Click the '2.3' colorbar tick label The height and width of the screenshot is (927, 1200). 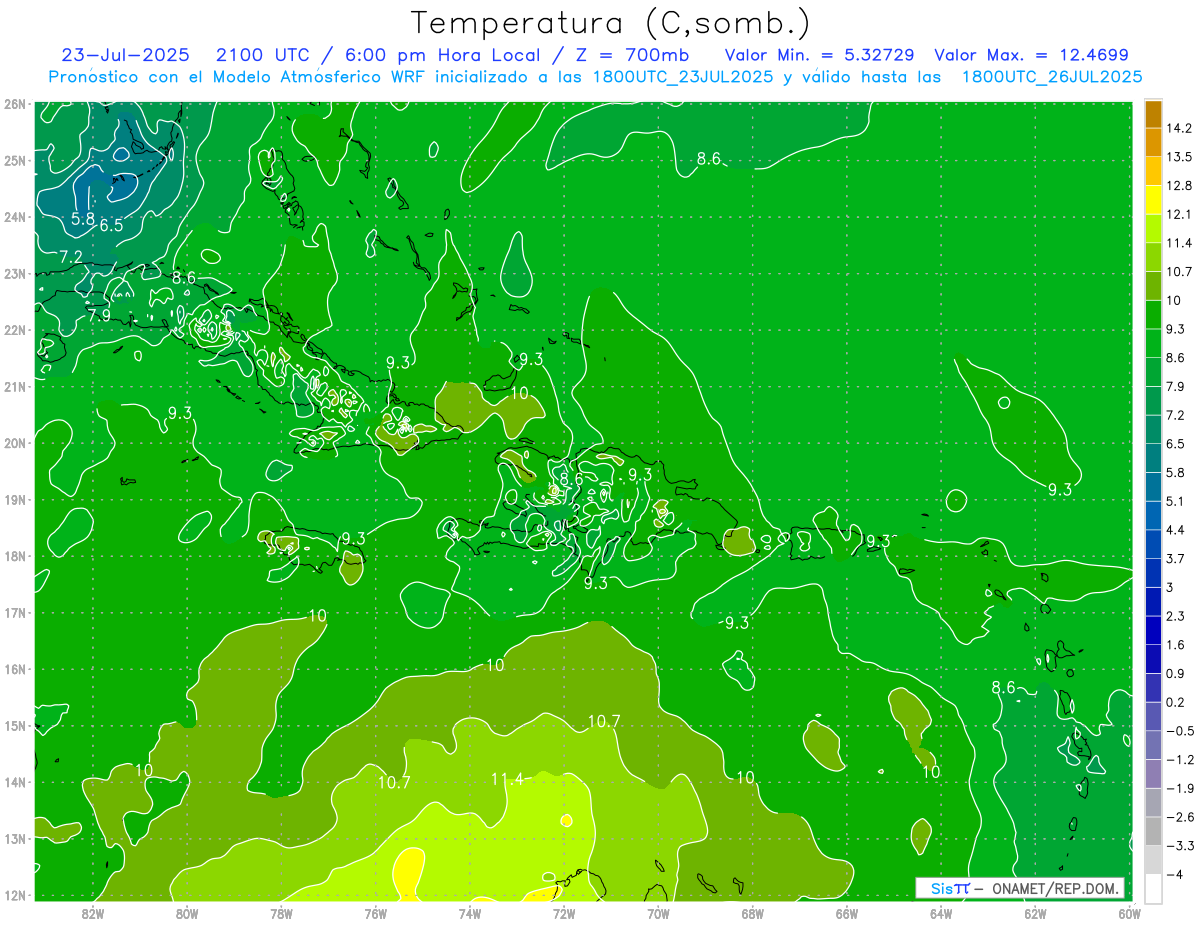pyautogui.click(x=1176, y=616)
